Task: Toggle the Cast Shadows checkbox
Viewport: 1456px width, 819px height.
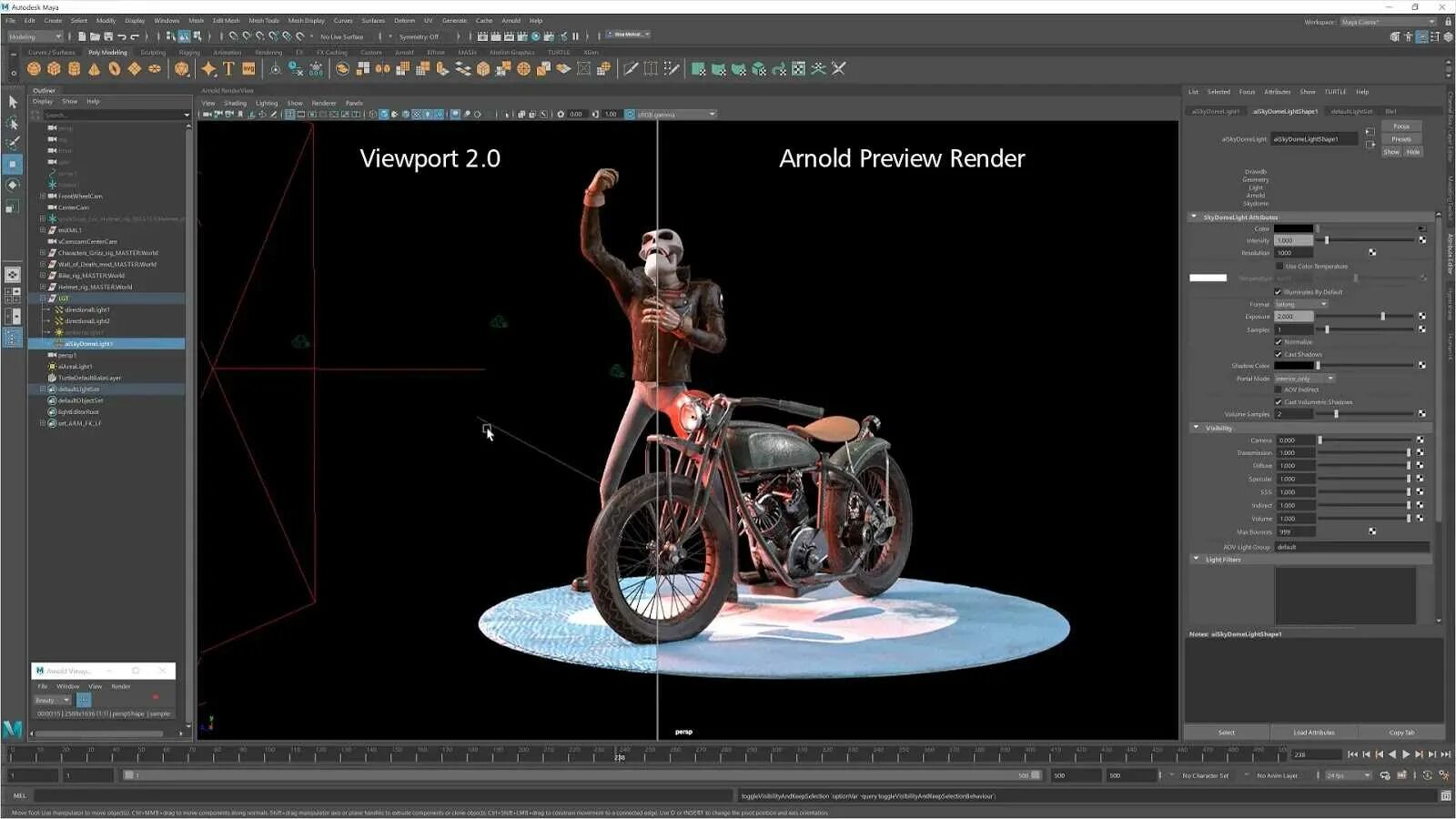Action: pyautogui.click(x=1278, y=354)
